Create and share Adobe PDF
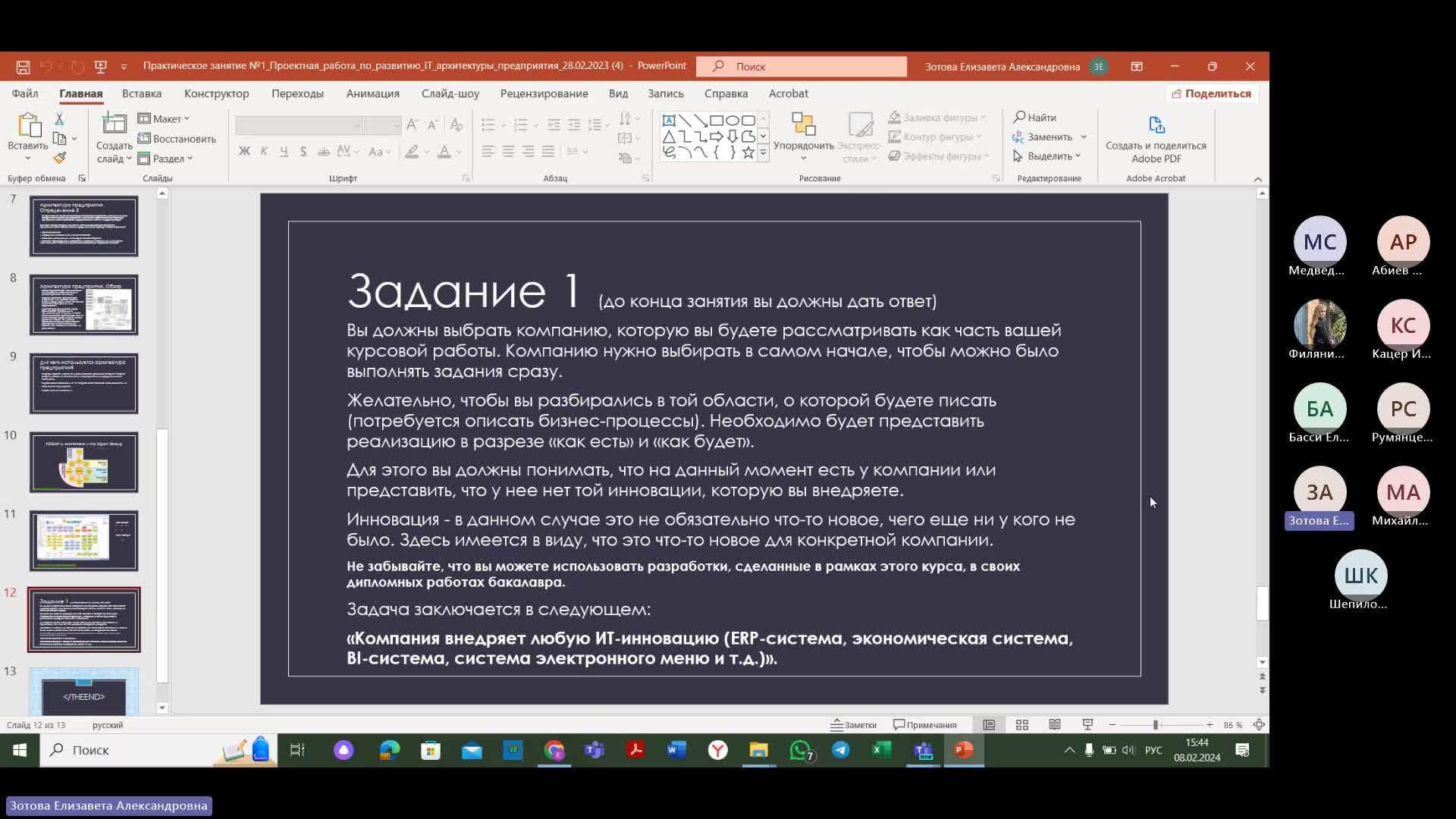The width and height of the screenshot is (1456, 819). [1156, 139]
